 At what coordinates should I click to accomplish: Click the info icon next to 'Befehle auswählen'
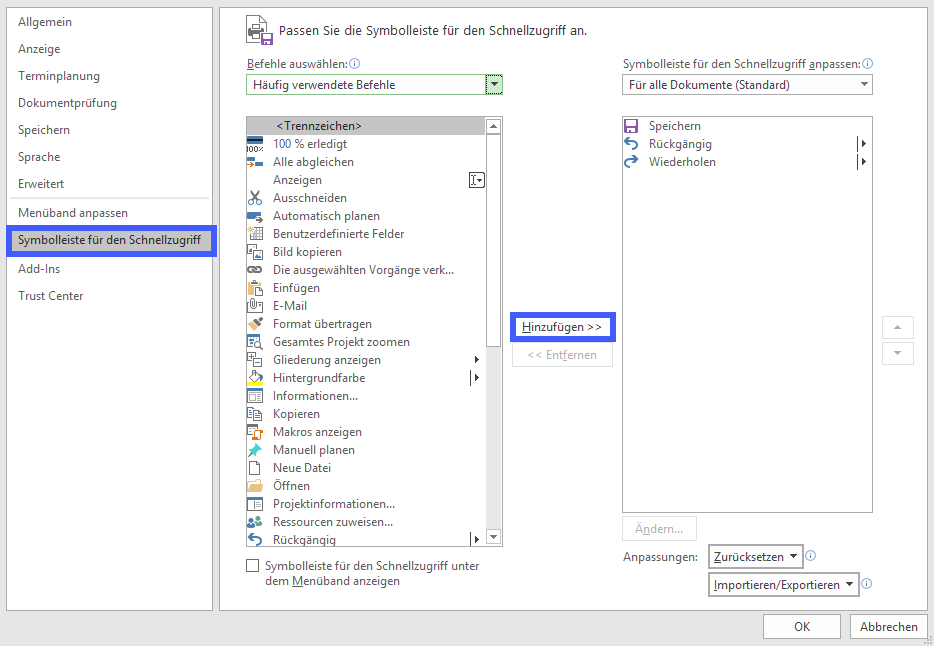pyautogui.click(x=355, y=64)
